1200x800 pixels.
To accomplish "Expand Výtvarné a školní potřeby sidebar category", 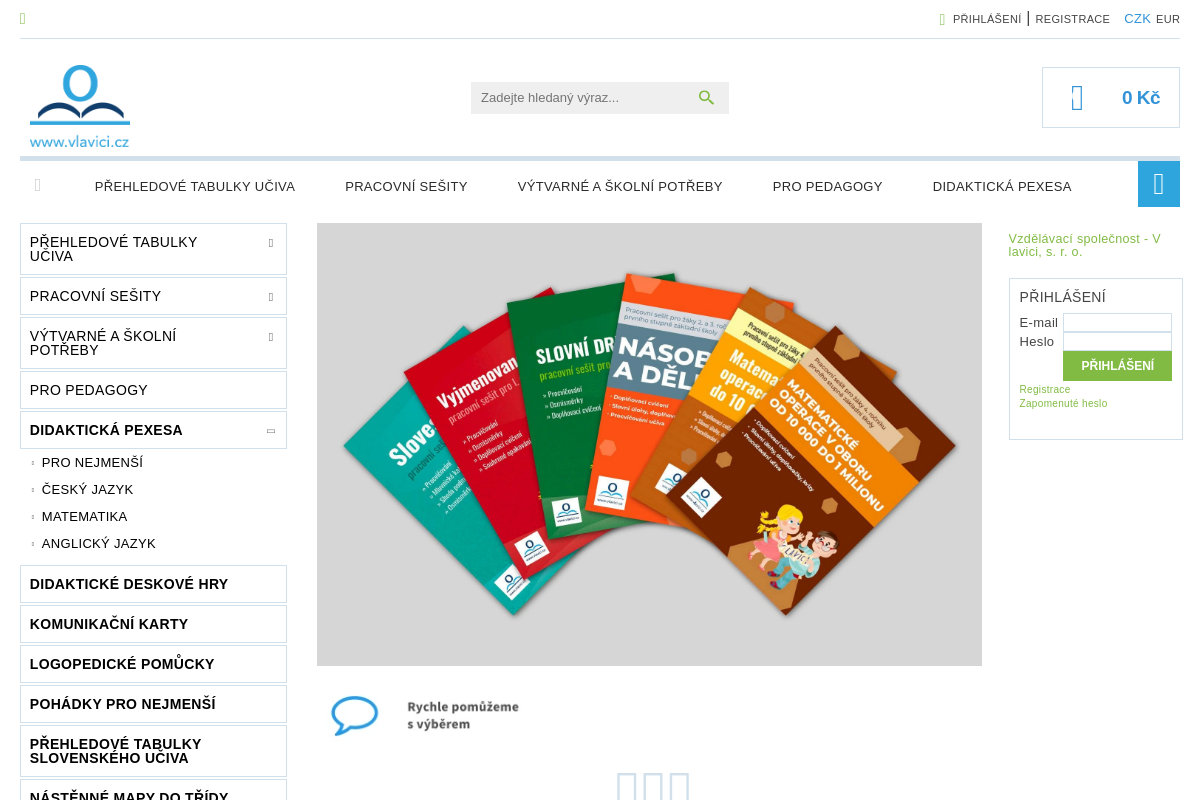I will (270, 337).
